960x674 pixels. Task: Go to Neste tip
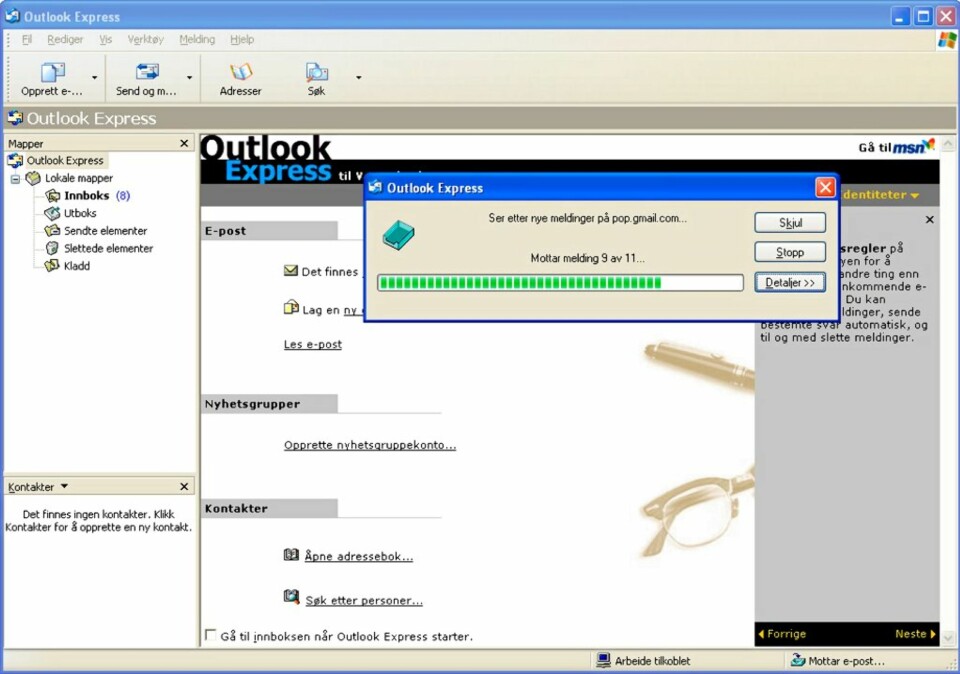(915, 634)
